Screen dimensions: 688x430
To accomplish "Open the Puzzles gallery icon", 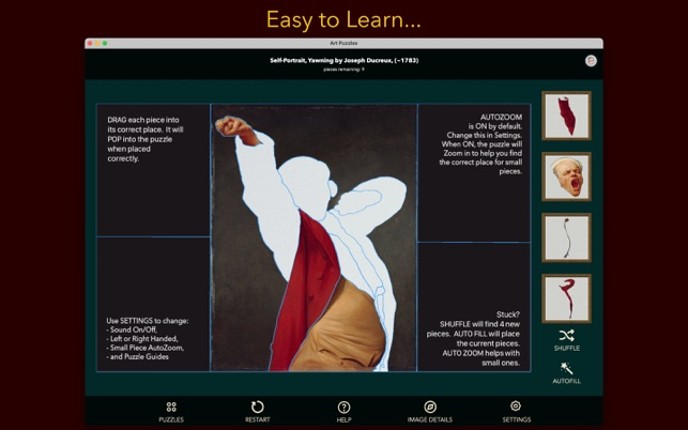I will 172,410.
